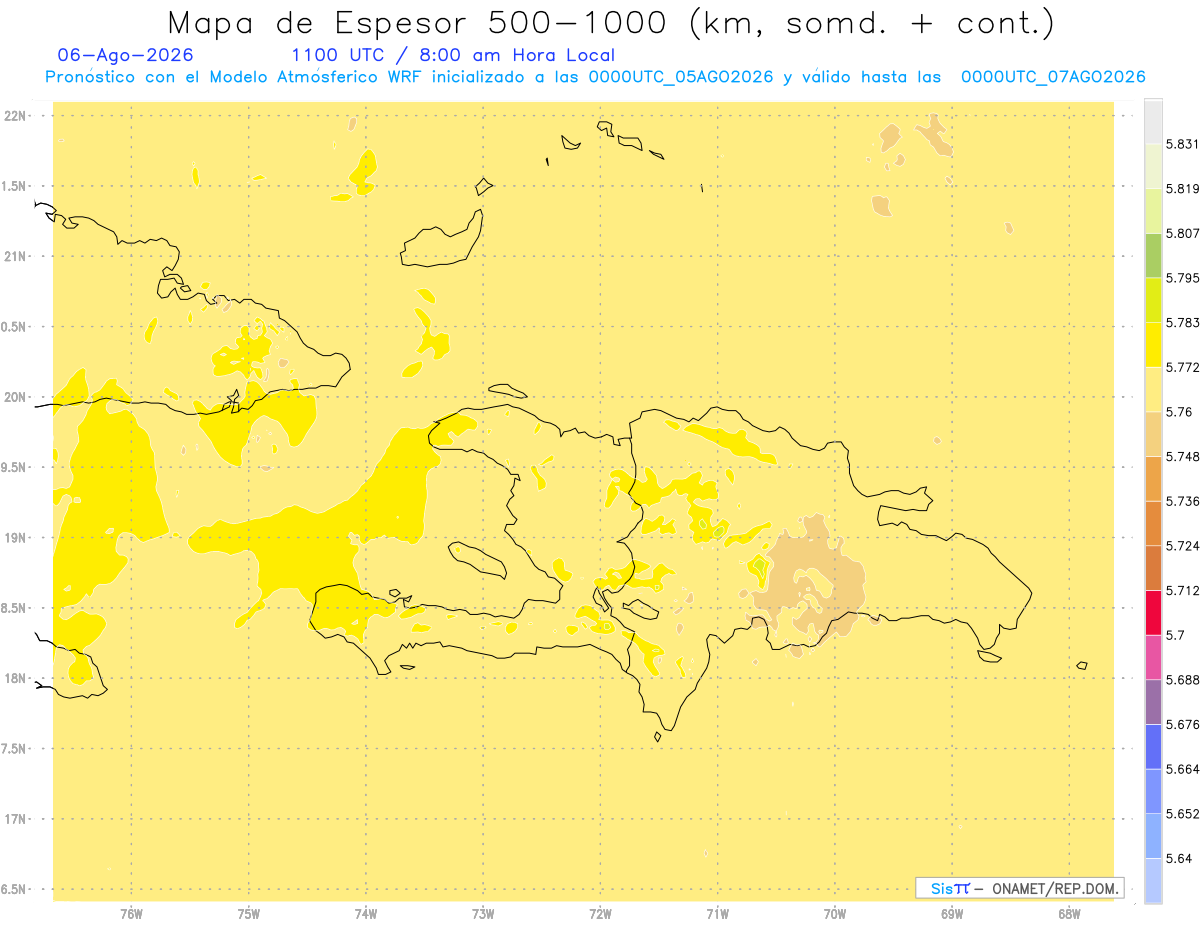Click the legend value 5.831
The image size is (1200, 927).
coord(1183,144)
